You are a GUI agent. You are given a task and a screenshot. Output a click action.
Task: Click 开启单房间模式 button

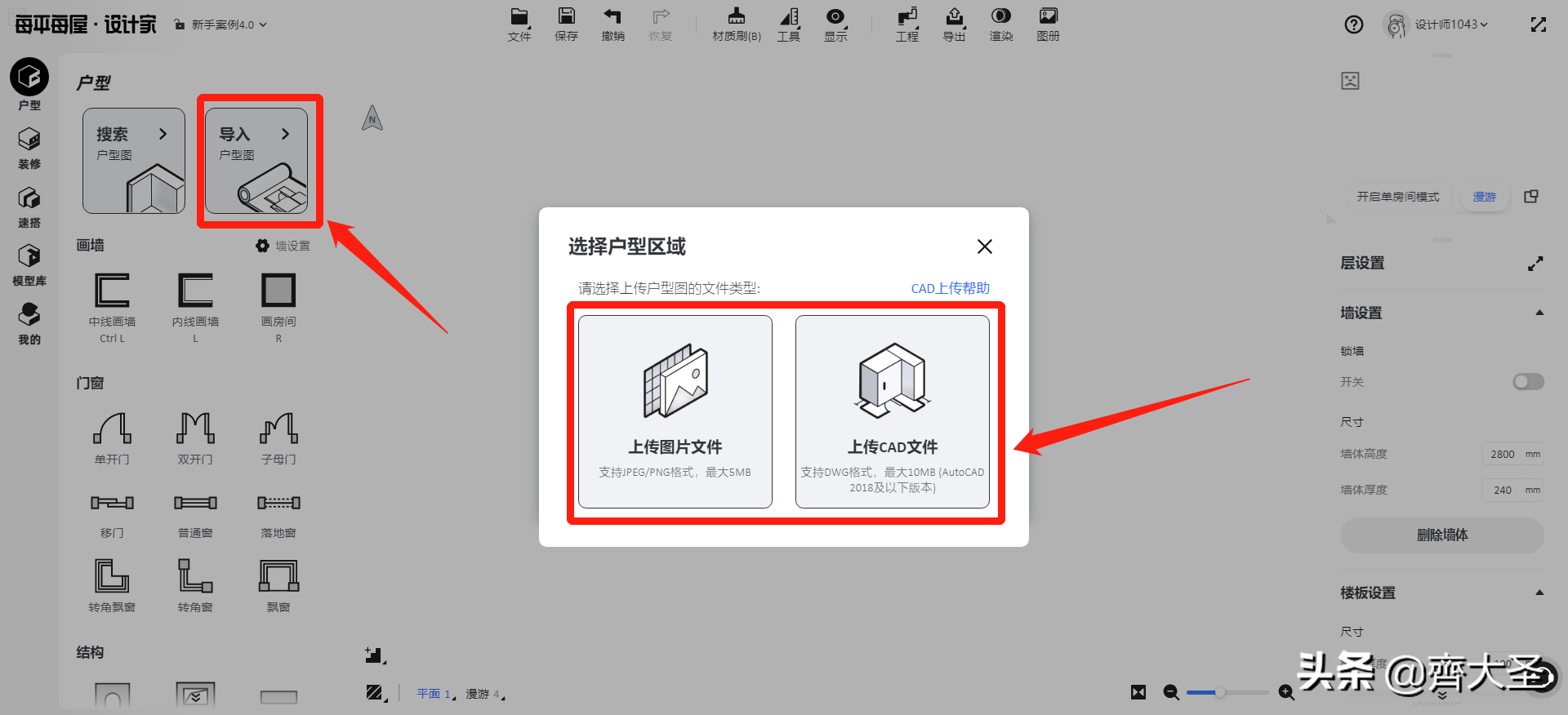tap(1398, 197)
